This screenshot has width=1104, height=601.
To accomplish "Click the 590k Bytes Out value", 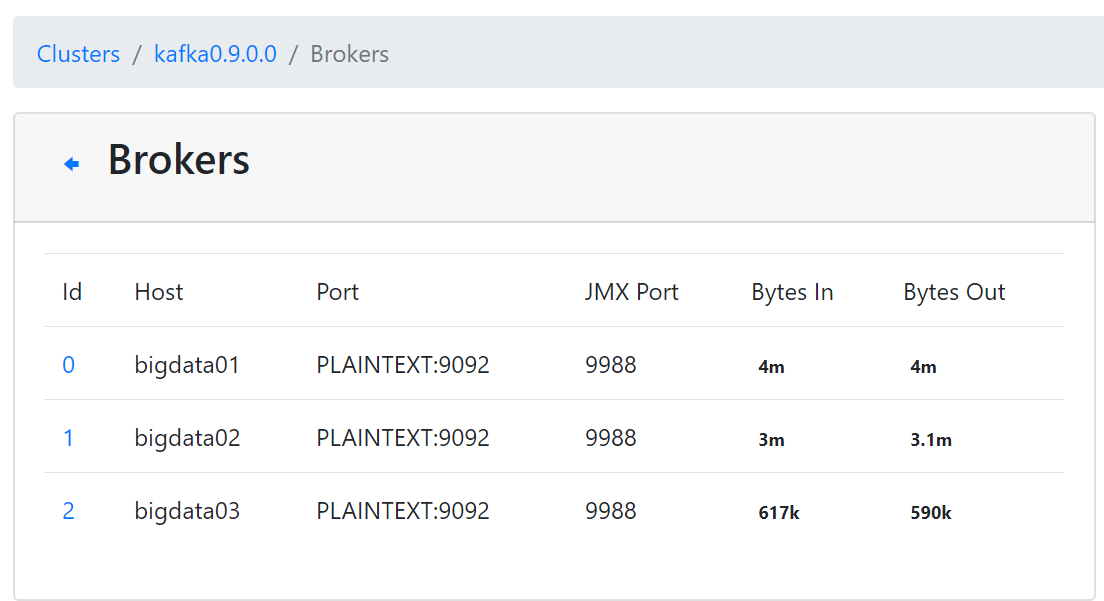I will [931, 513].
